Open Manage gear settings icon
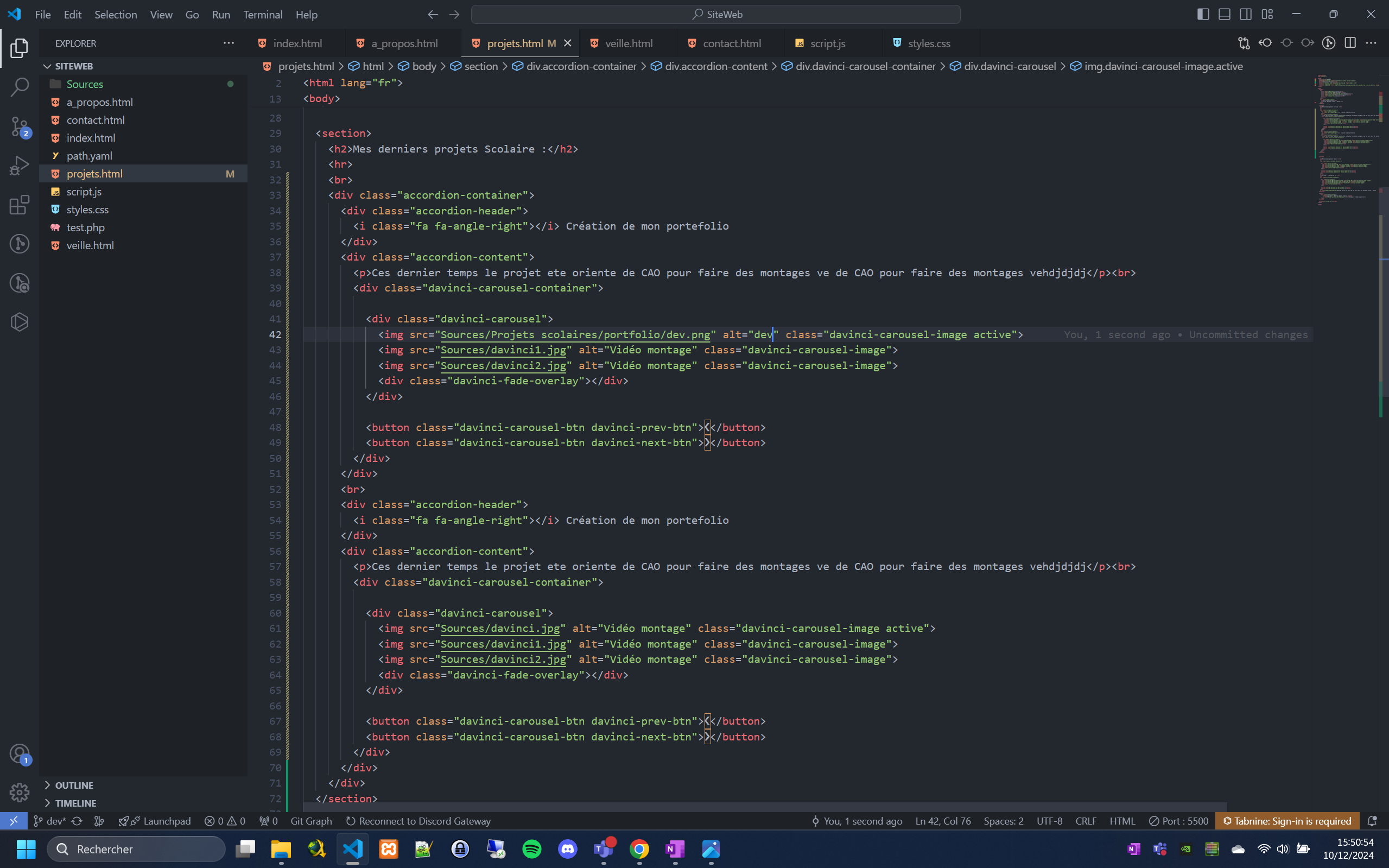 coord(20,792)
